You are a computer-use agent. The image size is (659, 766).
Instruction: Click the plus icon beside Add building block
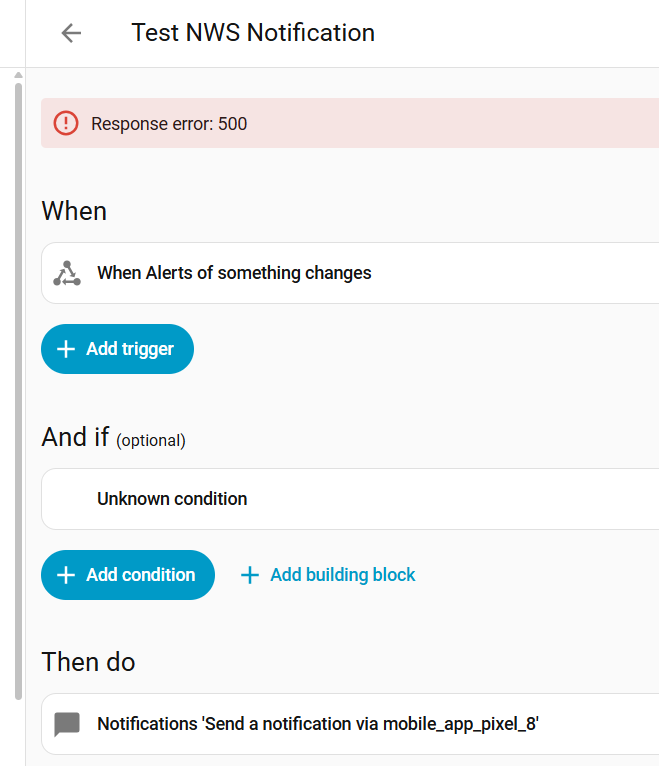coord(250,575)
